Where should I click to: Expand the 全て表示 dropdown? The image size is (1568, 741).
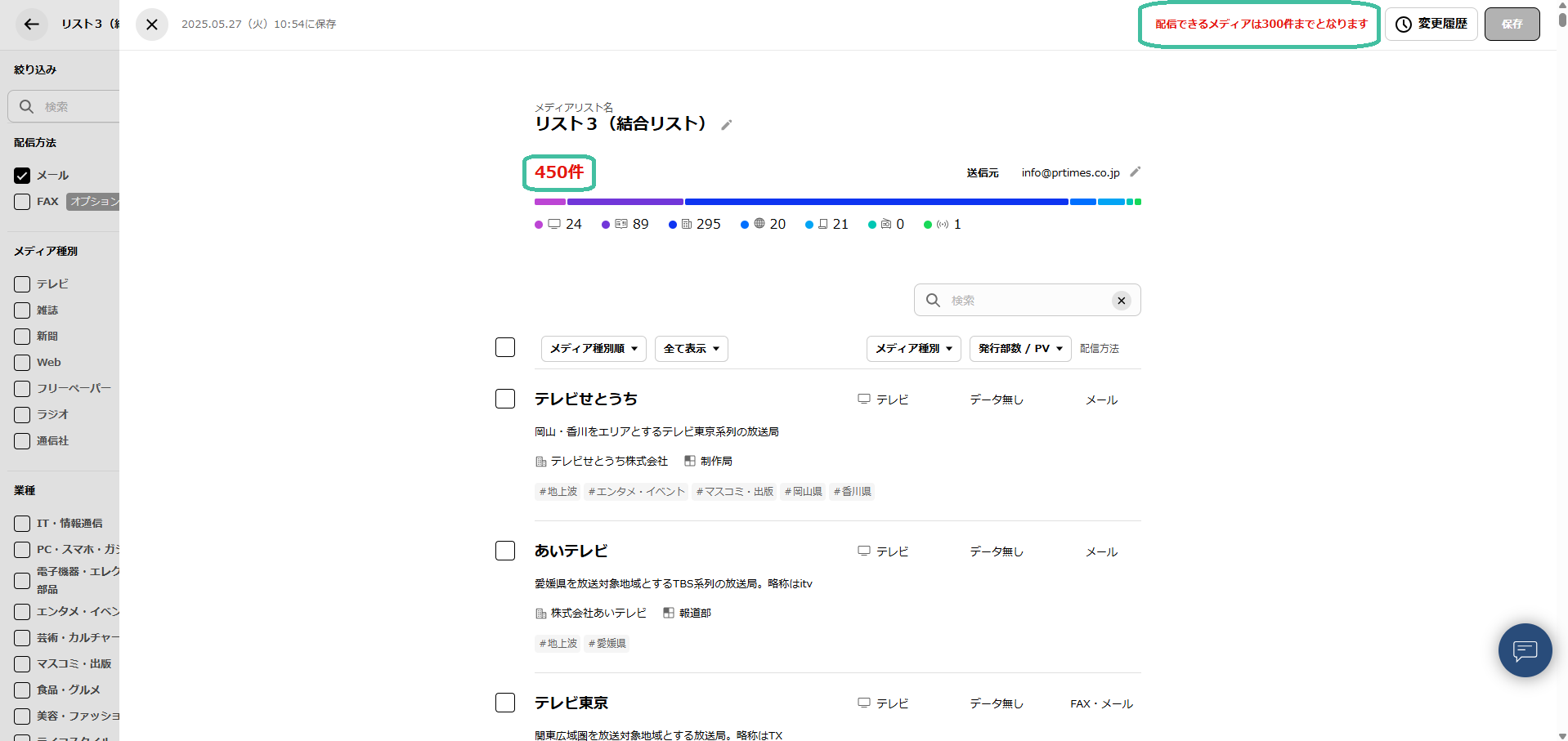tap(691, 349)
